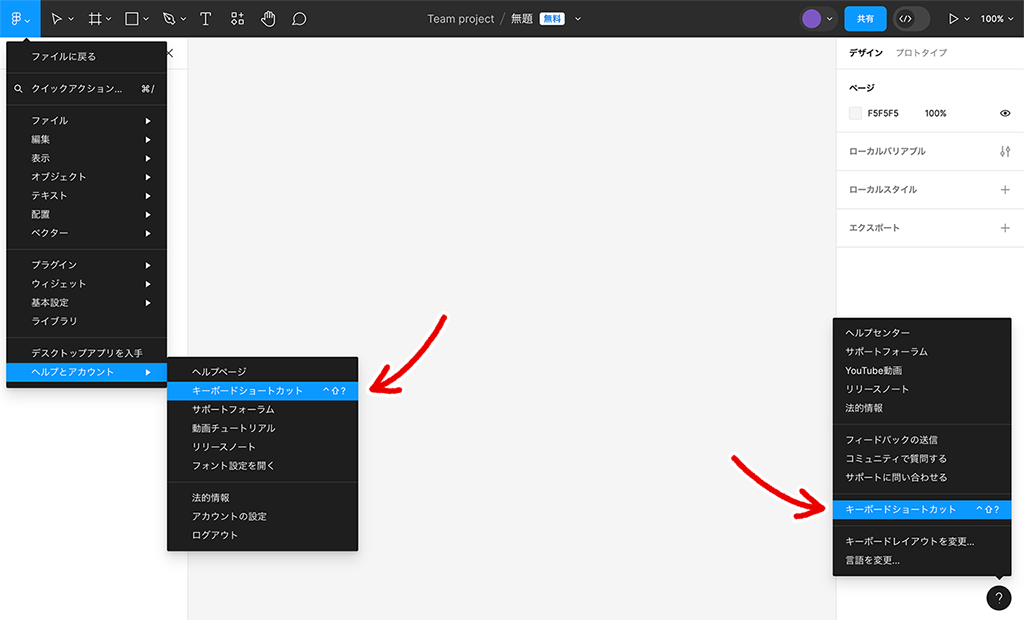The width and height of the screenshot is (1024, 620).
Task: Select the Move tool arrow icon
Action: (x=57, y=19)
